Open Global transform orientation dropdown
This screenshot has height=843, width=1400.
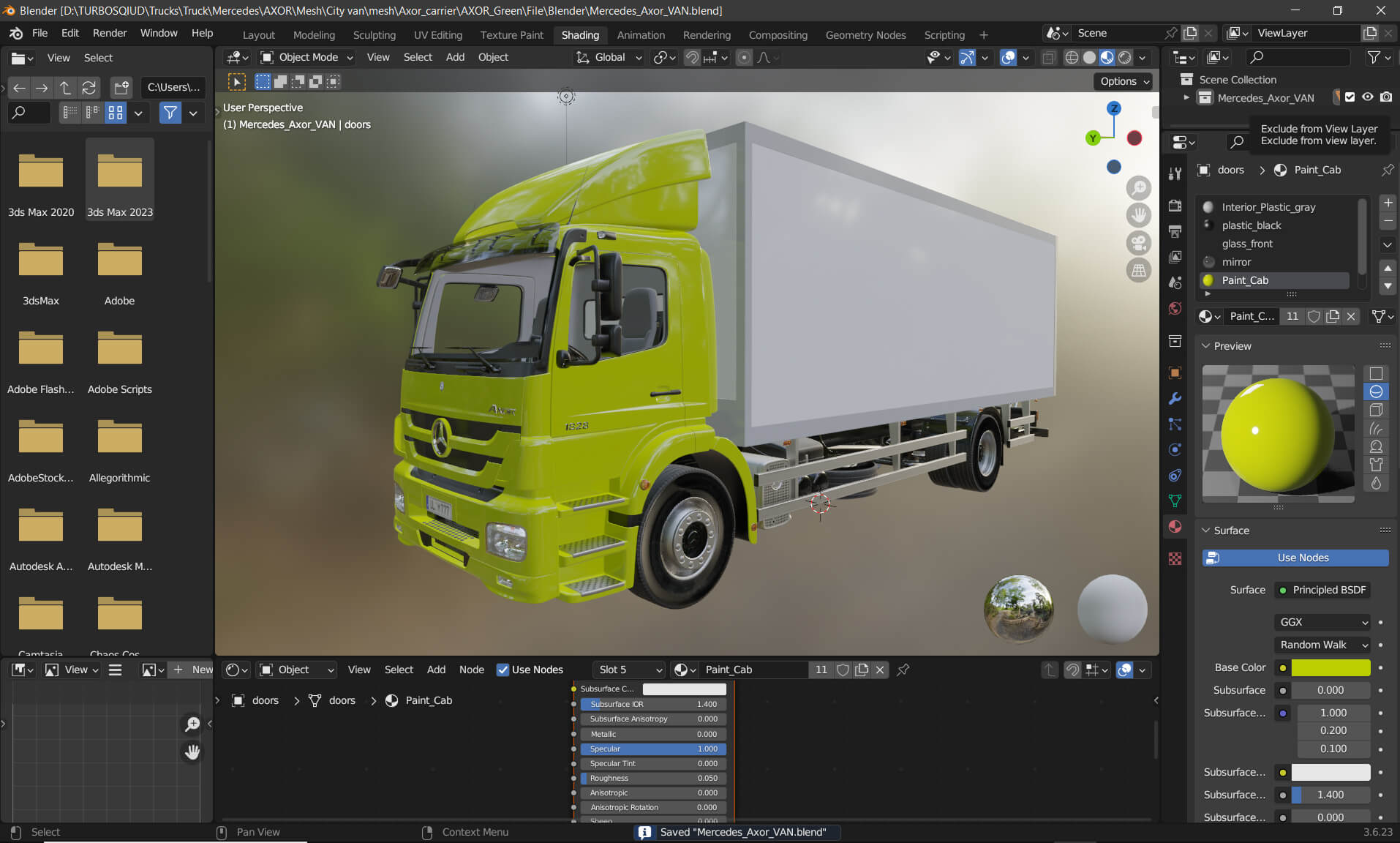(609, 57)
